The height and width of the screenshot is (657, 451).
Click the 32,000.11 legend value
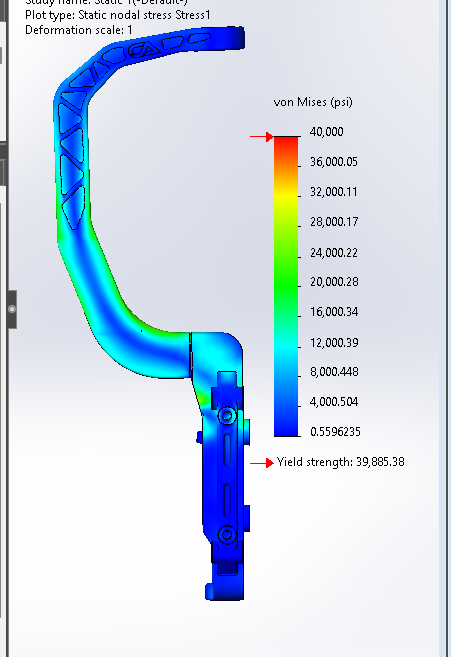(334, 192)
